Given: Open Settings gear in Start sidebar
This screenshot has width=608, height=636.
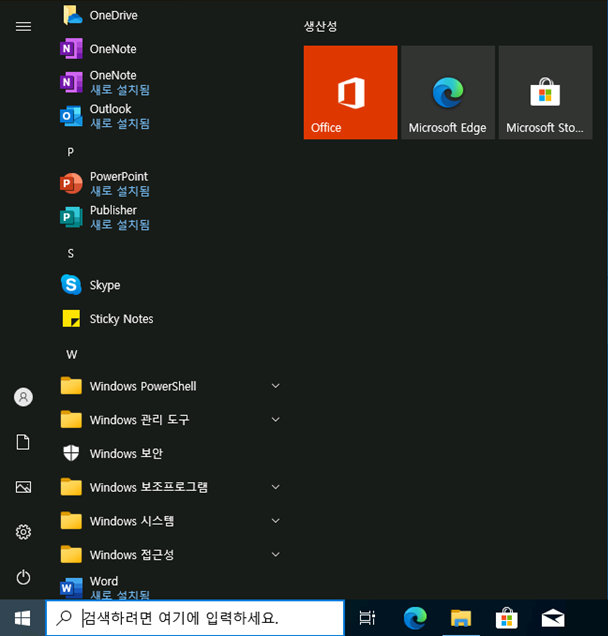Looking at the screenshot, I should [x=23, y=532].
